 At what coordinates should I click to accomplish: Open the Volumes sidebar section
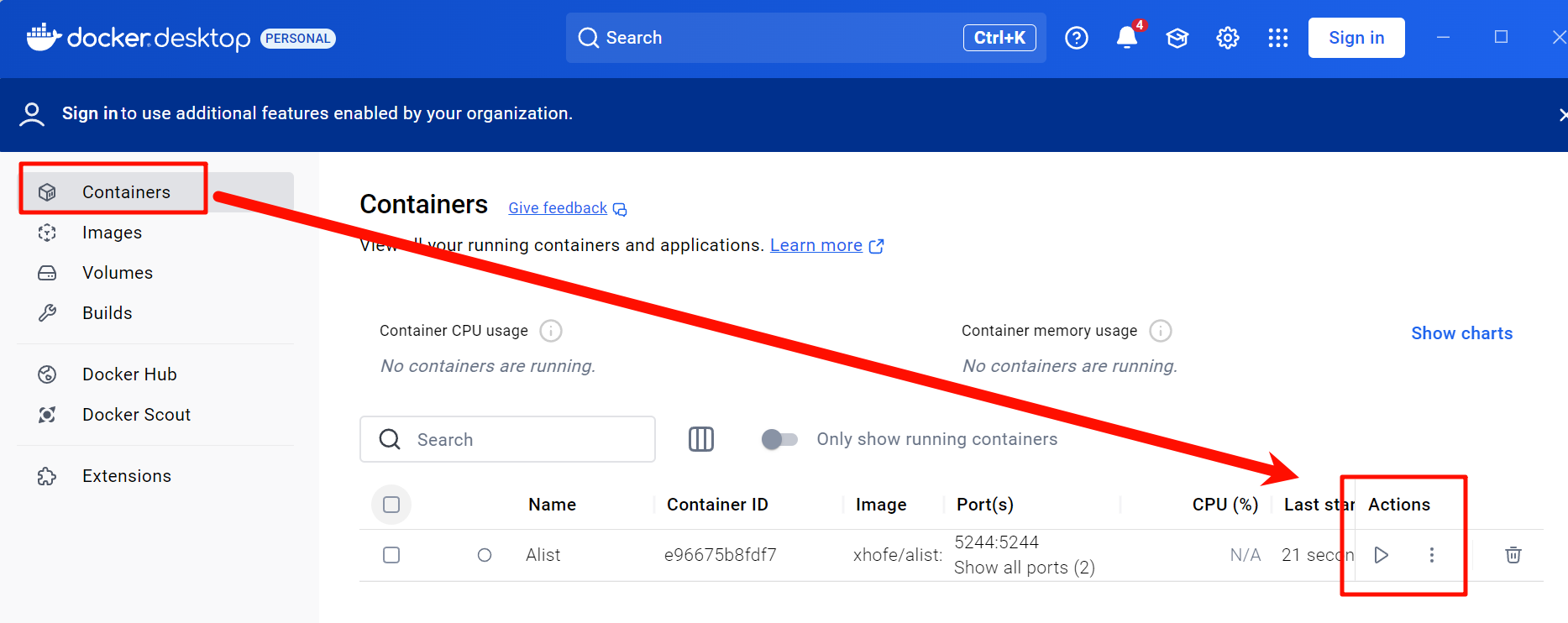click(x=156, y=273)
